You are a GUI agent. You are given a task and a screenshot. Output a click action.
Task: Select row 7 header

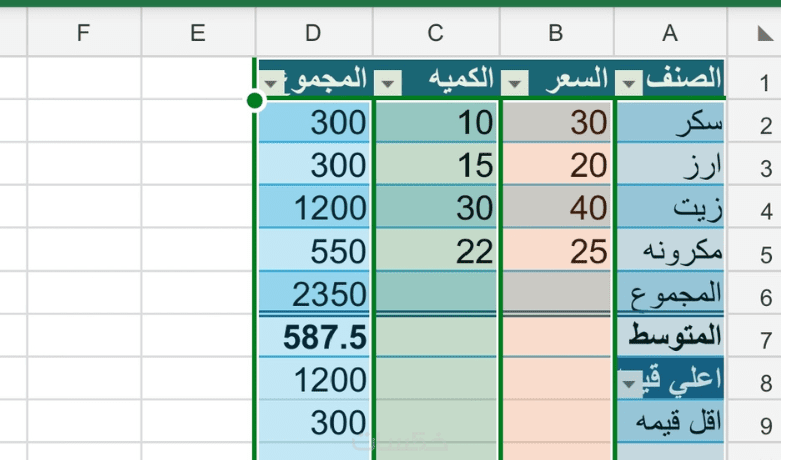coord(765,340)
